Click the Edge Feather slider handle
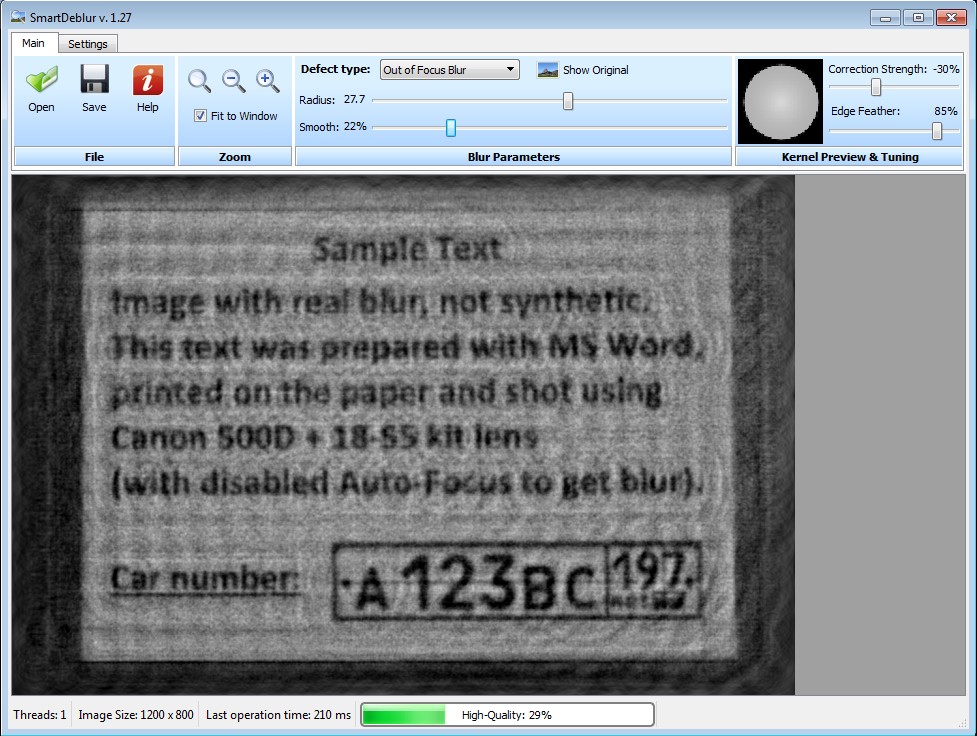This screenshot has width=977, height=736. [937, 130]
